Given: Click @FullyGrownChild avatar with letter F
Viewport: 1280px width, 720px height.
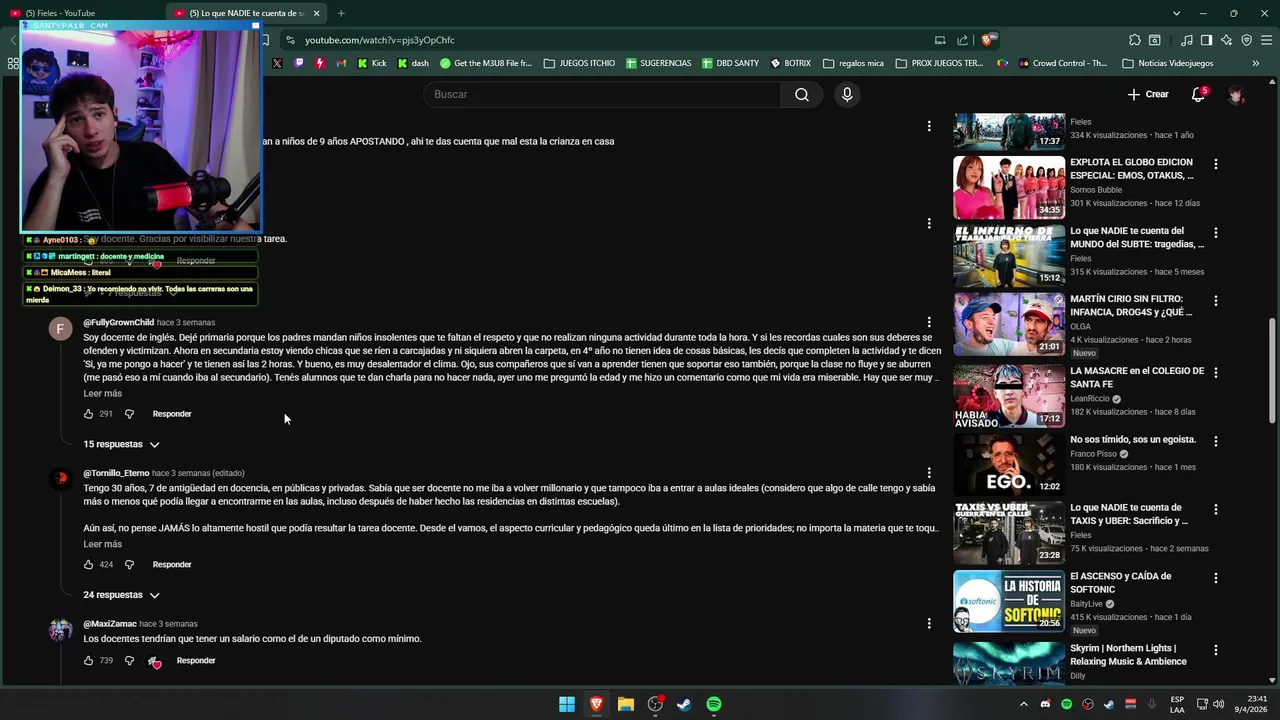Looking at the screenshot, I should coord(61,329).
